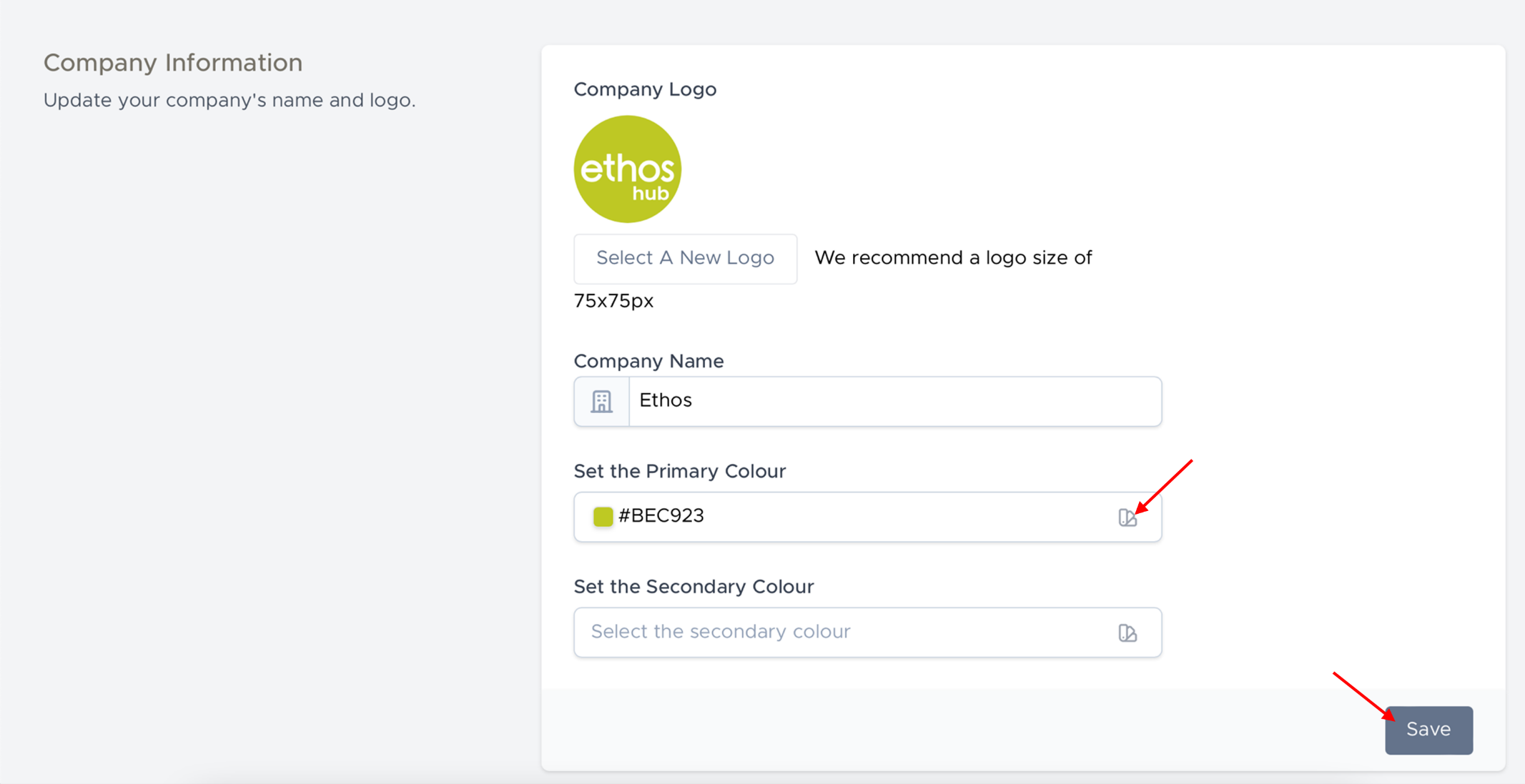Click the logo size recommendation text
Viewport: 1525px width, 784px height.
coord(952,258)
